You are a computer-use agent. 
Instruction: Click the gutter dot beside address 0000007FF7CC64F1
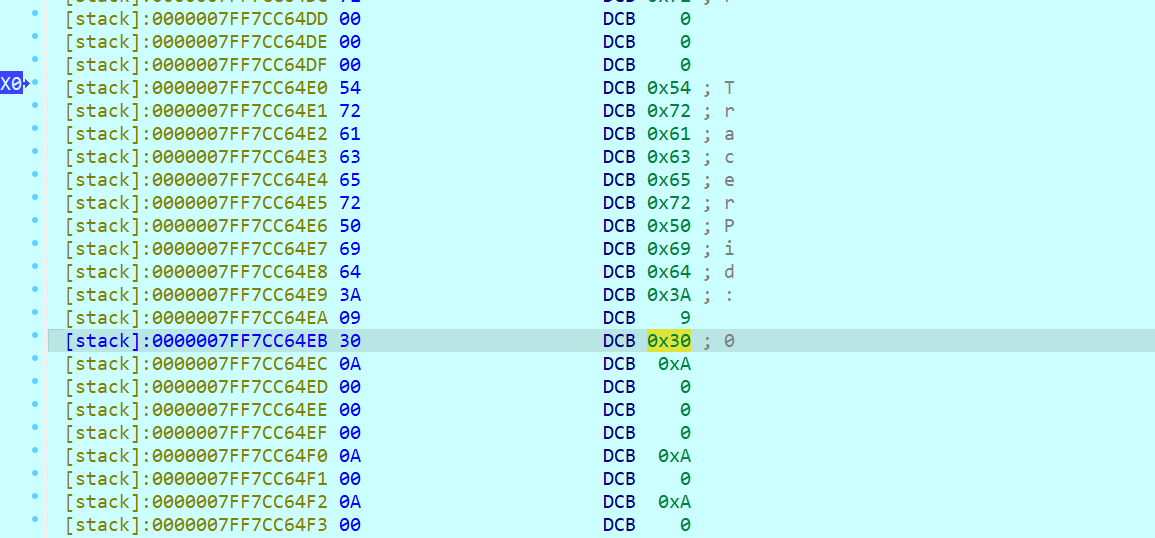coord(36,475)
